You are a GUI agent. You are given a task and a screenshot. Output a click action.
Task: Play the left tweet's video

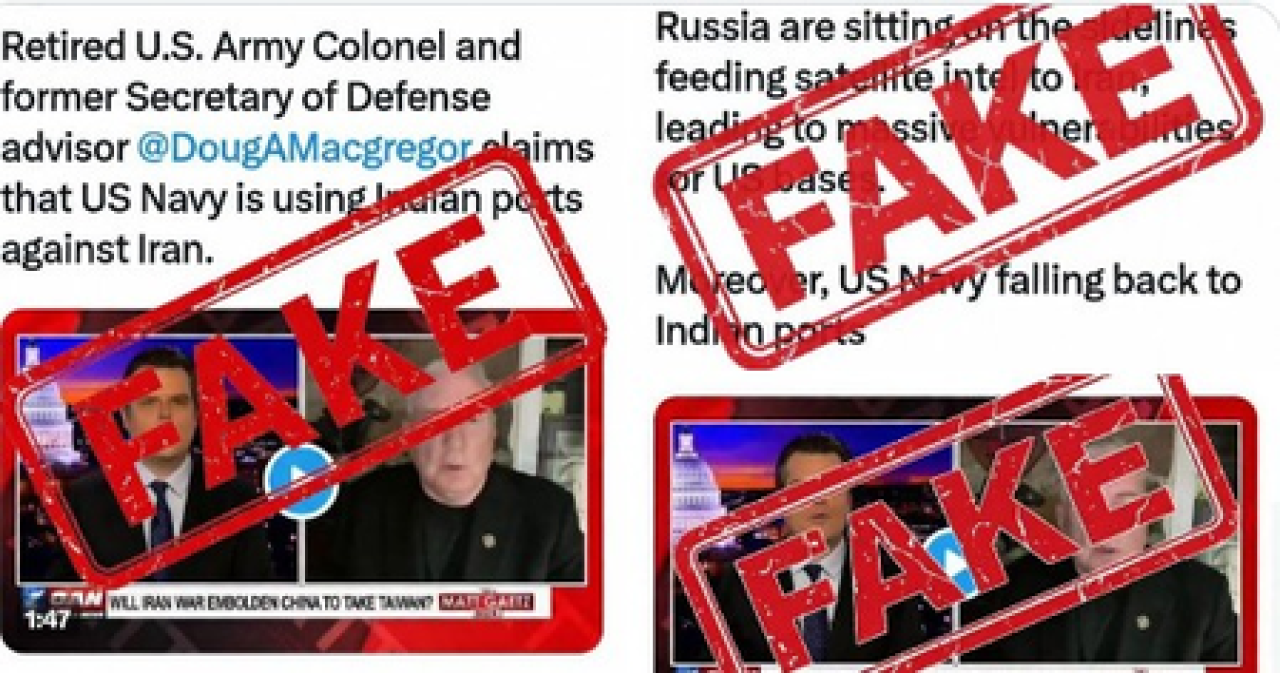click(299, 481)
